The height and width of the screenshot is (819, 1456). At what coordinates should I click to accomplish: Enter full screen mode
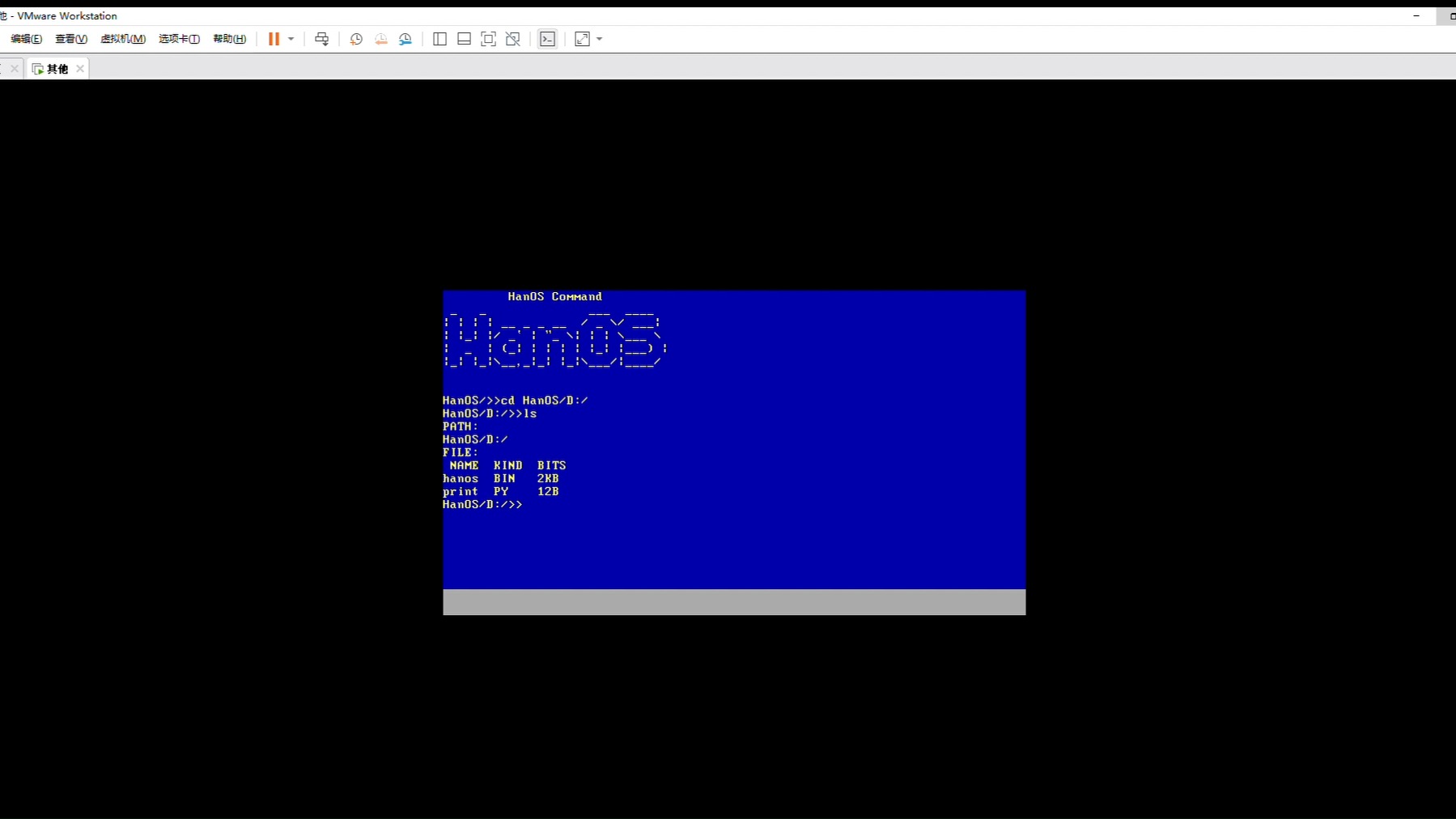488,39
